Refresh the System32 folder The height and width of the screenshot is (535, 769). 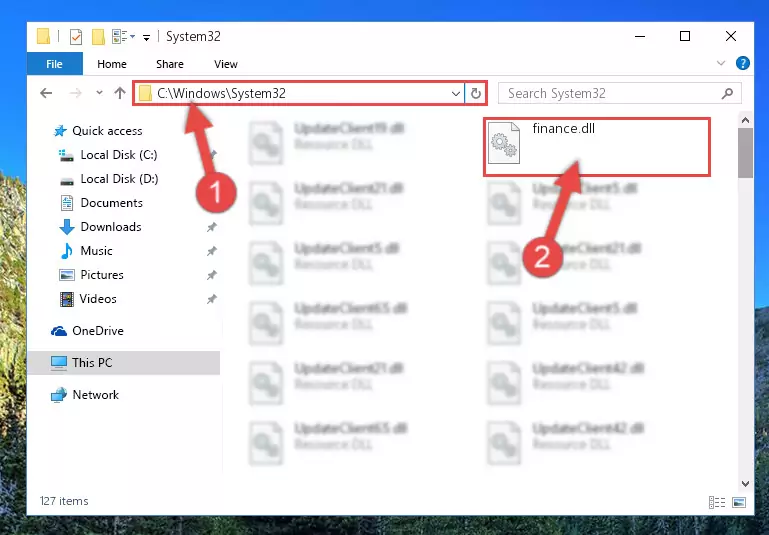(x=476, y=93)
